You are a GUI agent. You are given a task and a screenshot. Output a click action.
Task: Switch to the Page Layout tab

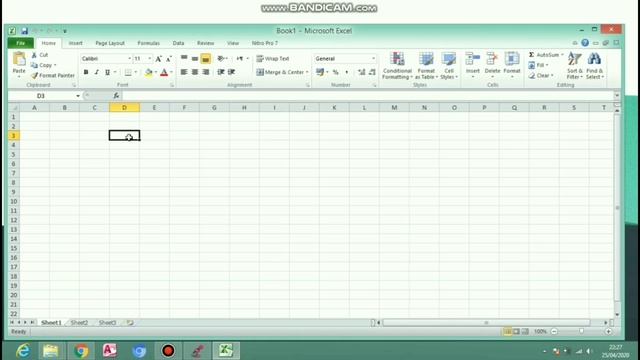point(110,43)
